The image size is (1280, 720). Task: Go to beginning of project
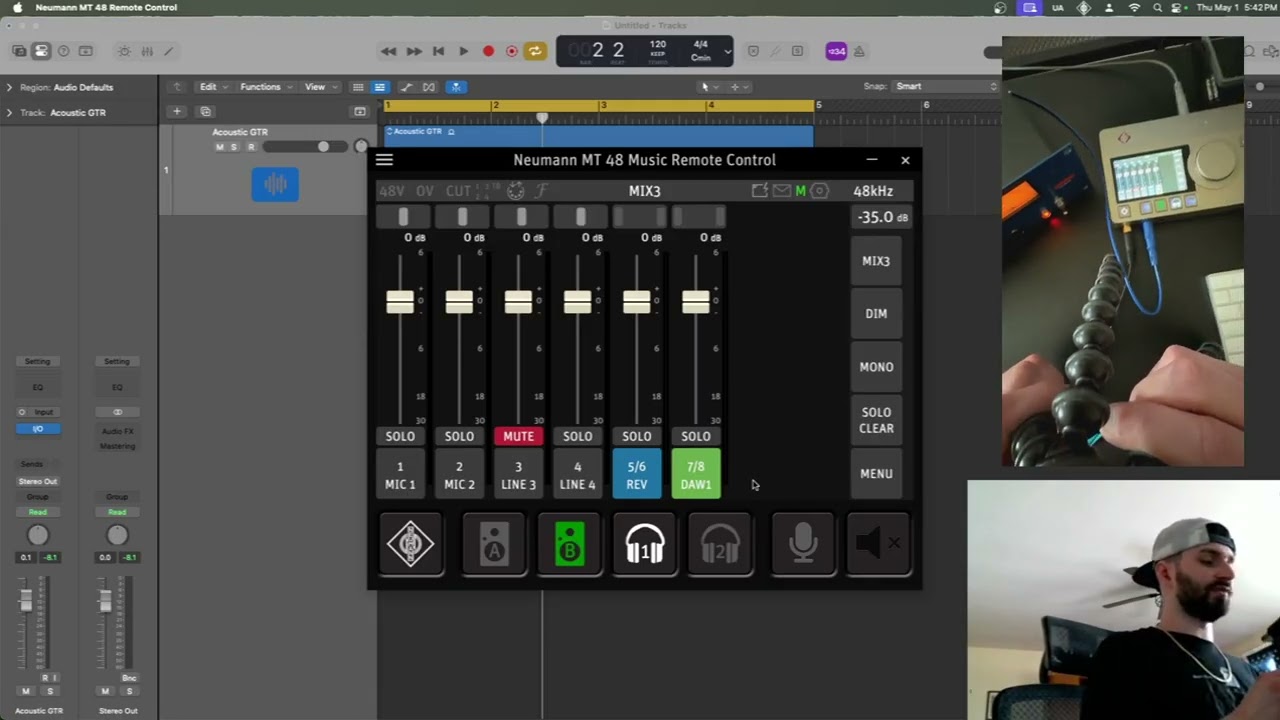click(438, 51)
